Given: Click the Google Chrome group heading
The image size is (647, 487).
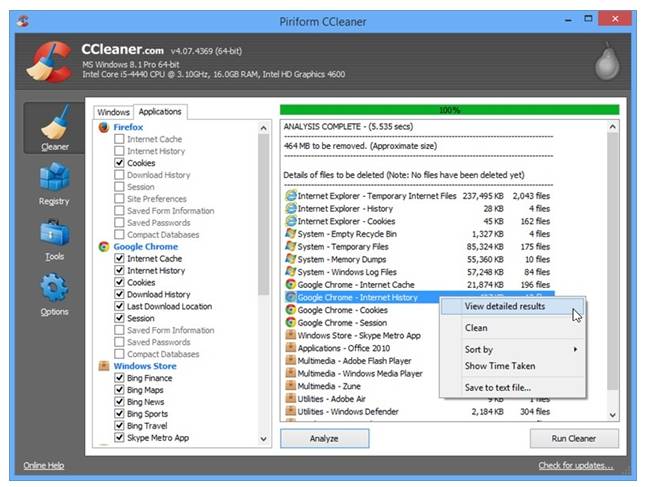Looking at the screenshot, I should [x=146, y=247].
